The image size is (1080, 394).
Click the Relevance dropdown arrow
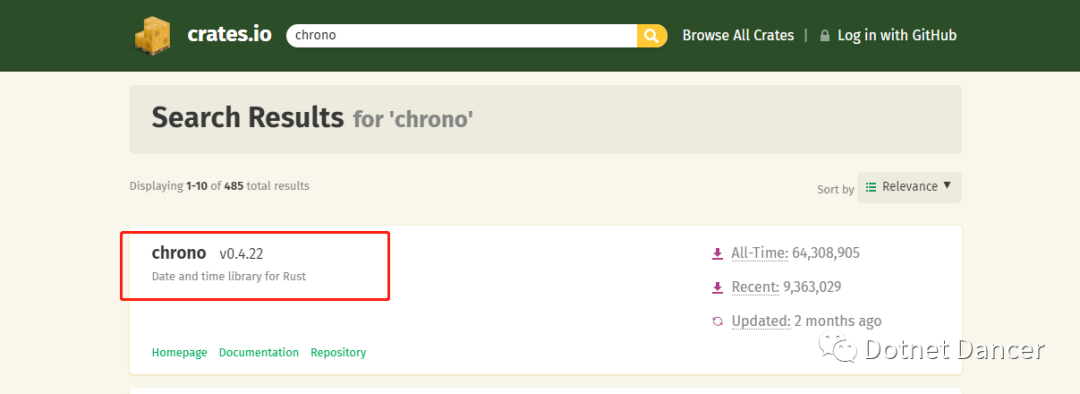[x=946, y=185]
